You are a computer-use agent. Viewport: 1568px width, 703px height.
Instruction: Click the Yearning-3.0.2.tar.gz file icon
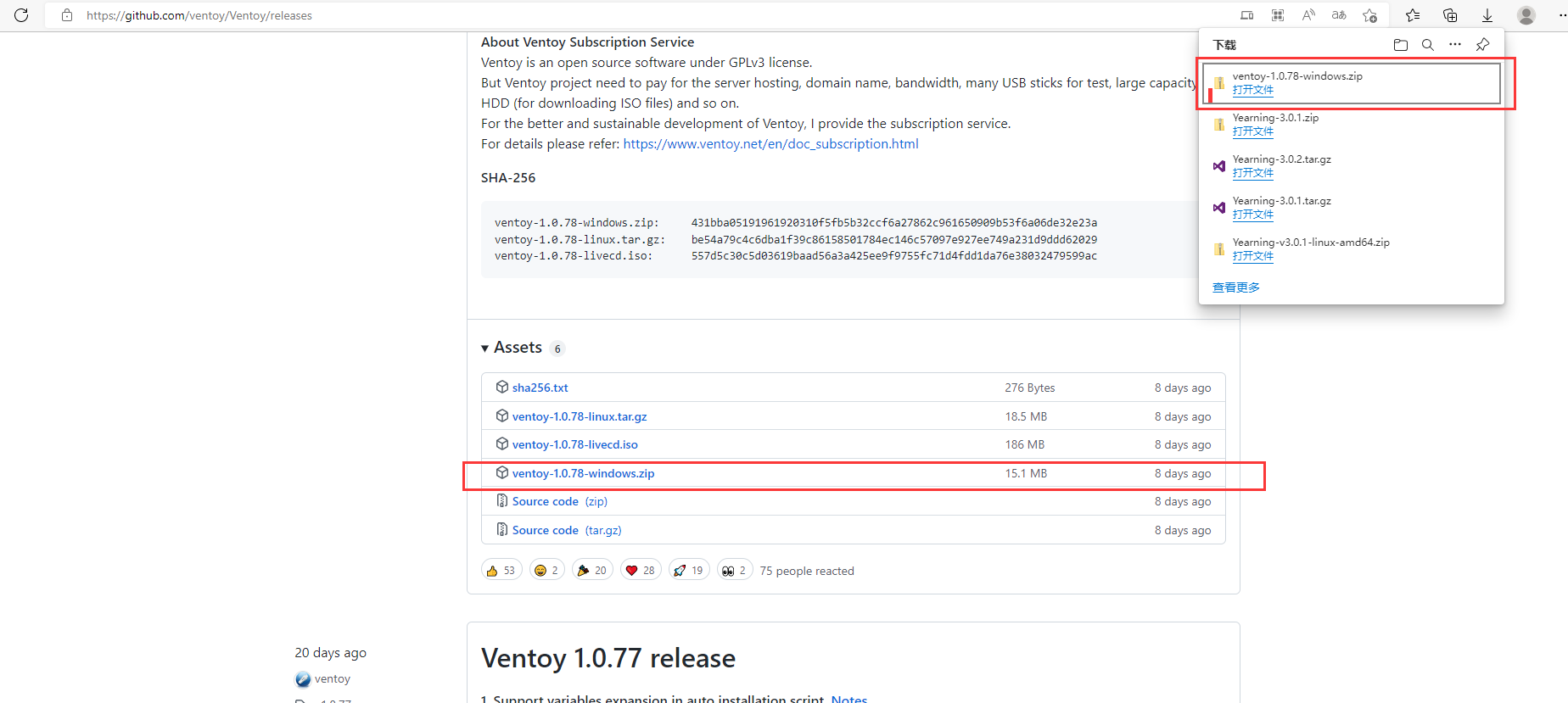click(1219, 166)
